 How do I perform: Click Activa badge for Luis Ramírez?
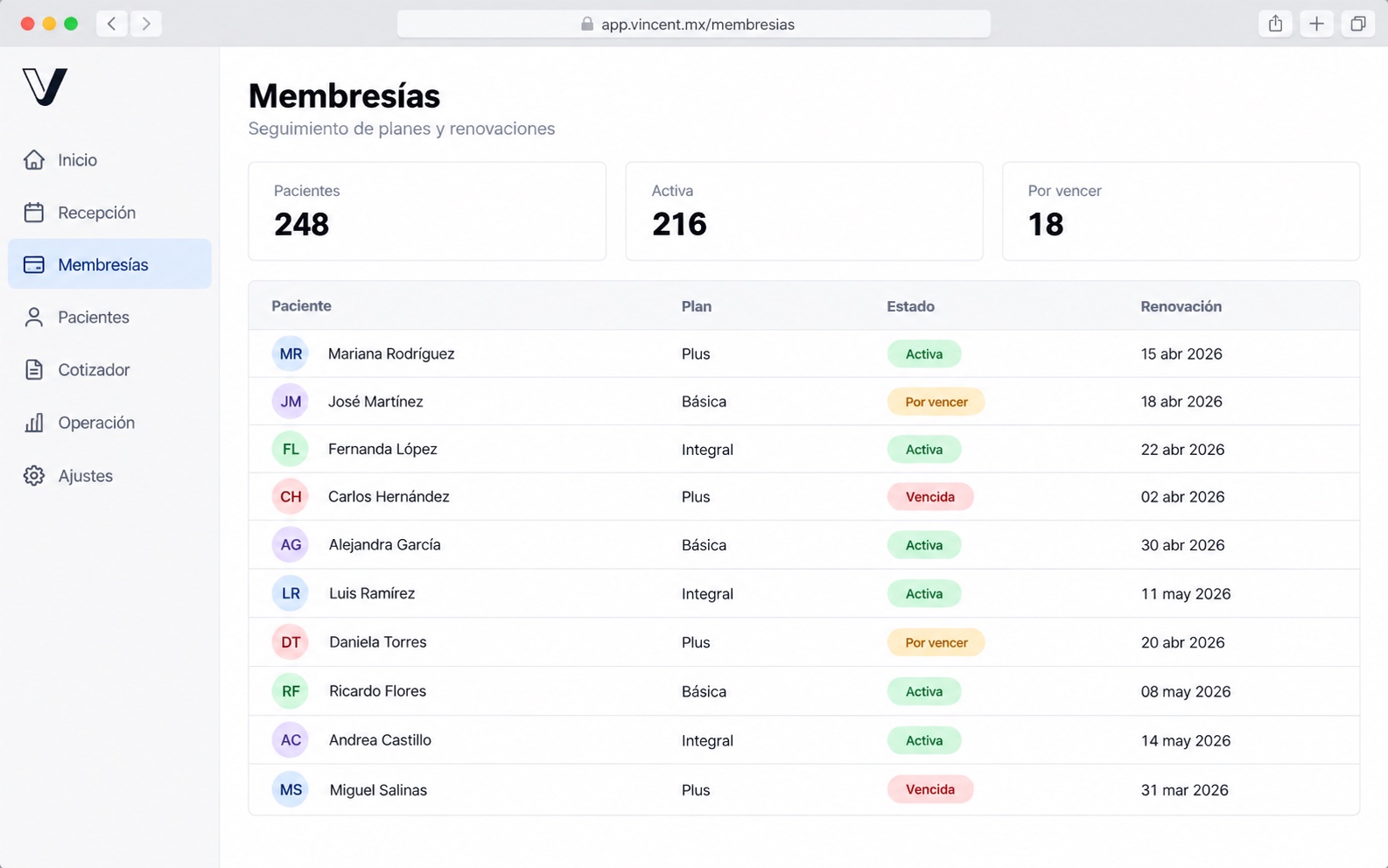[x=924, y=593]
